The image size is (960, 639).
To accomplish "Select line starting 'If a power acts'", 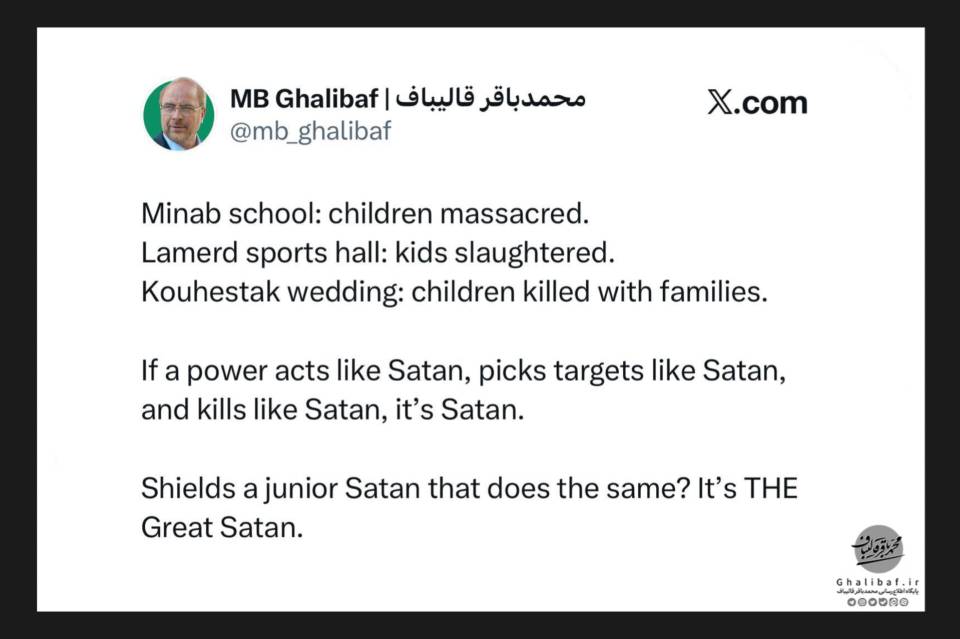I will pos(463,371).
